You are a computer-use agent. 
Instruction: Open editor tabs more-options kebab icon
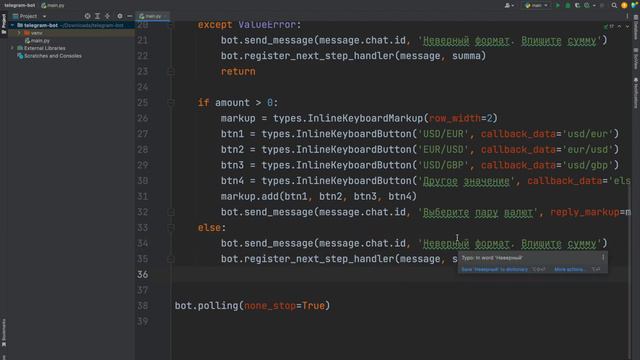[627, 16]
